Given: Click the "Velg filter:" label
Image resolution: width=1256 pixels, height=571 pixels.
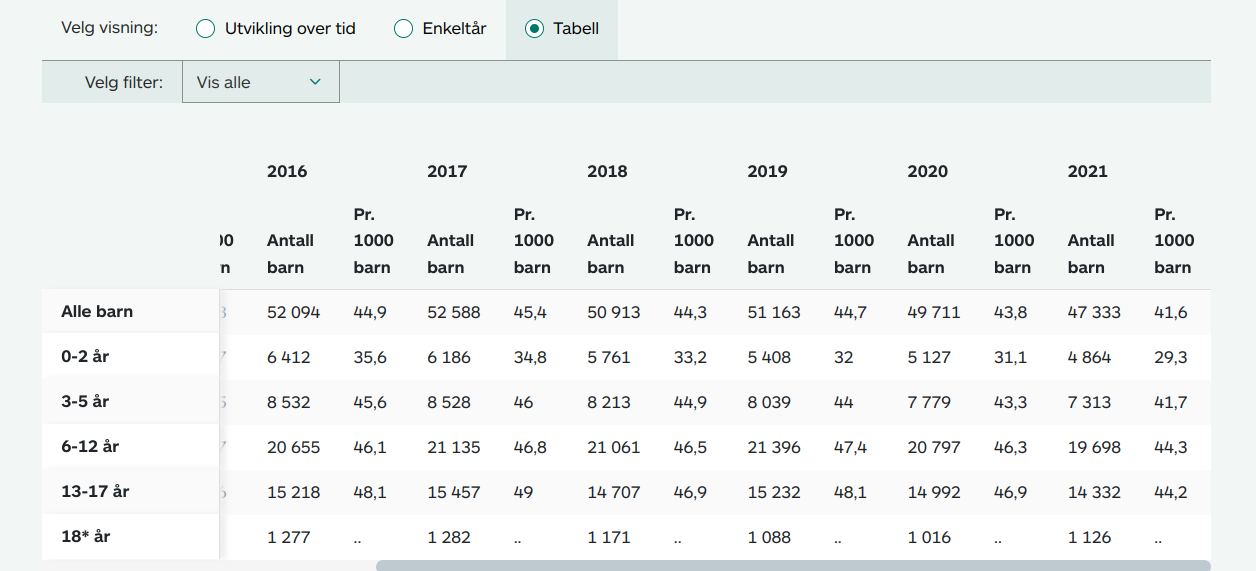Looking at the screenshot, I should coord(124,82).
